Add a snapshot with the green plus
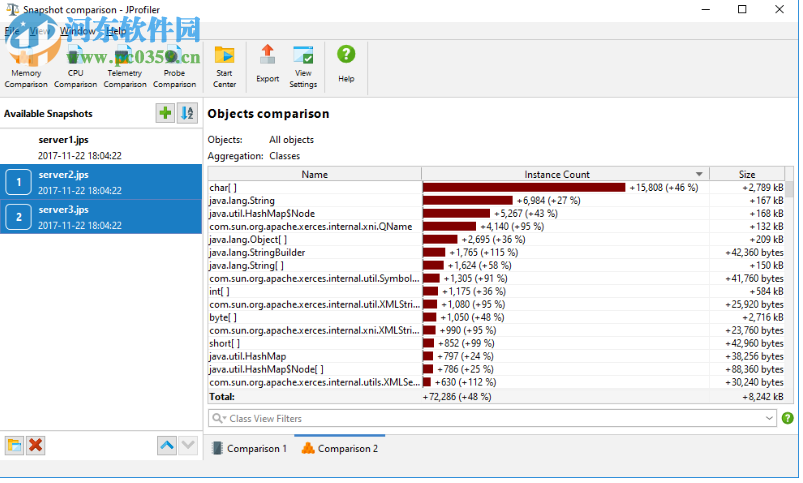The image size is (803, 483). click(x=165, y=113)
